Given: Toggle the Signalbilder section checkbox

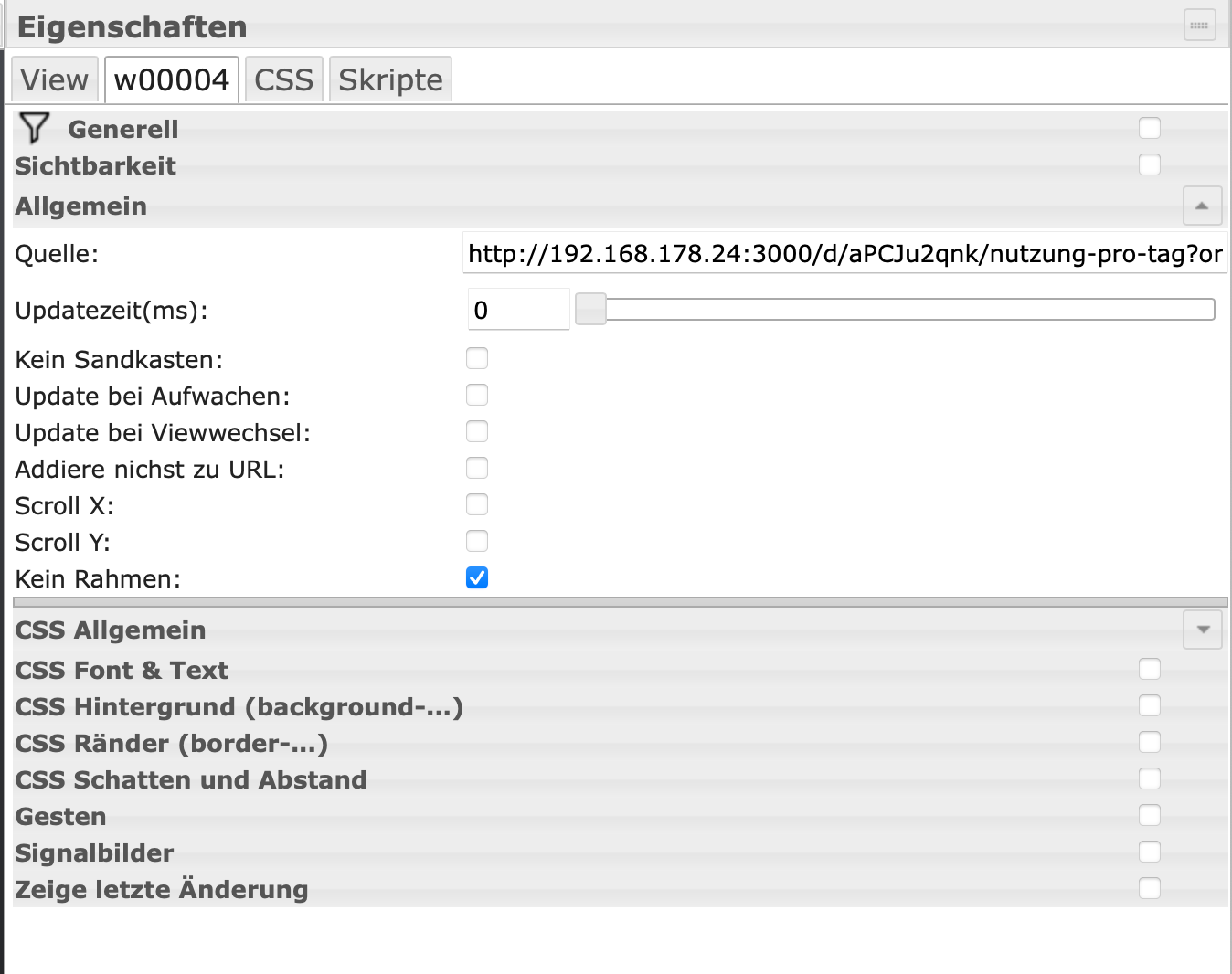Looking at the screenshot, I should (1150, 852).
